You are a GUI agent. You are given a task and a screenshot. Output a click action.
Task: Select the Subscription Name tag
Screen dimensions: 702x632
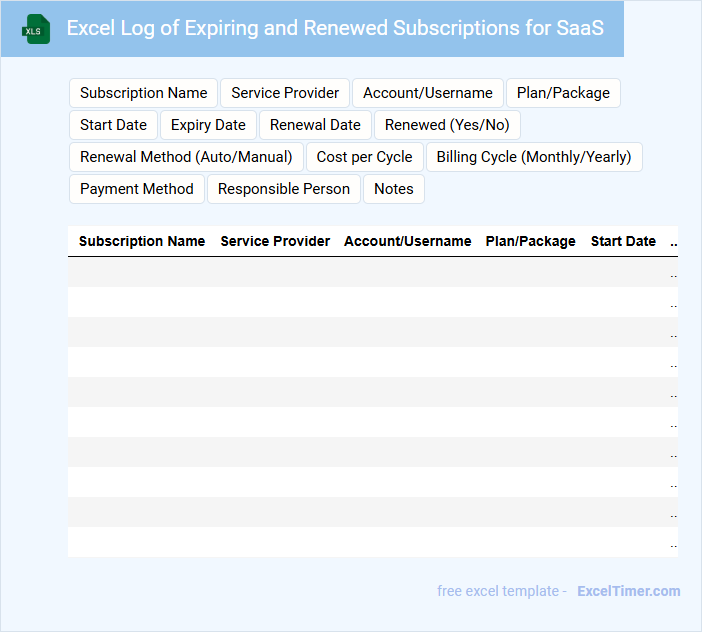pos(143,93)
